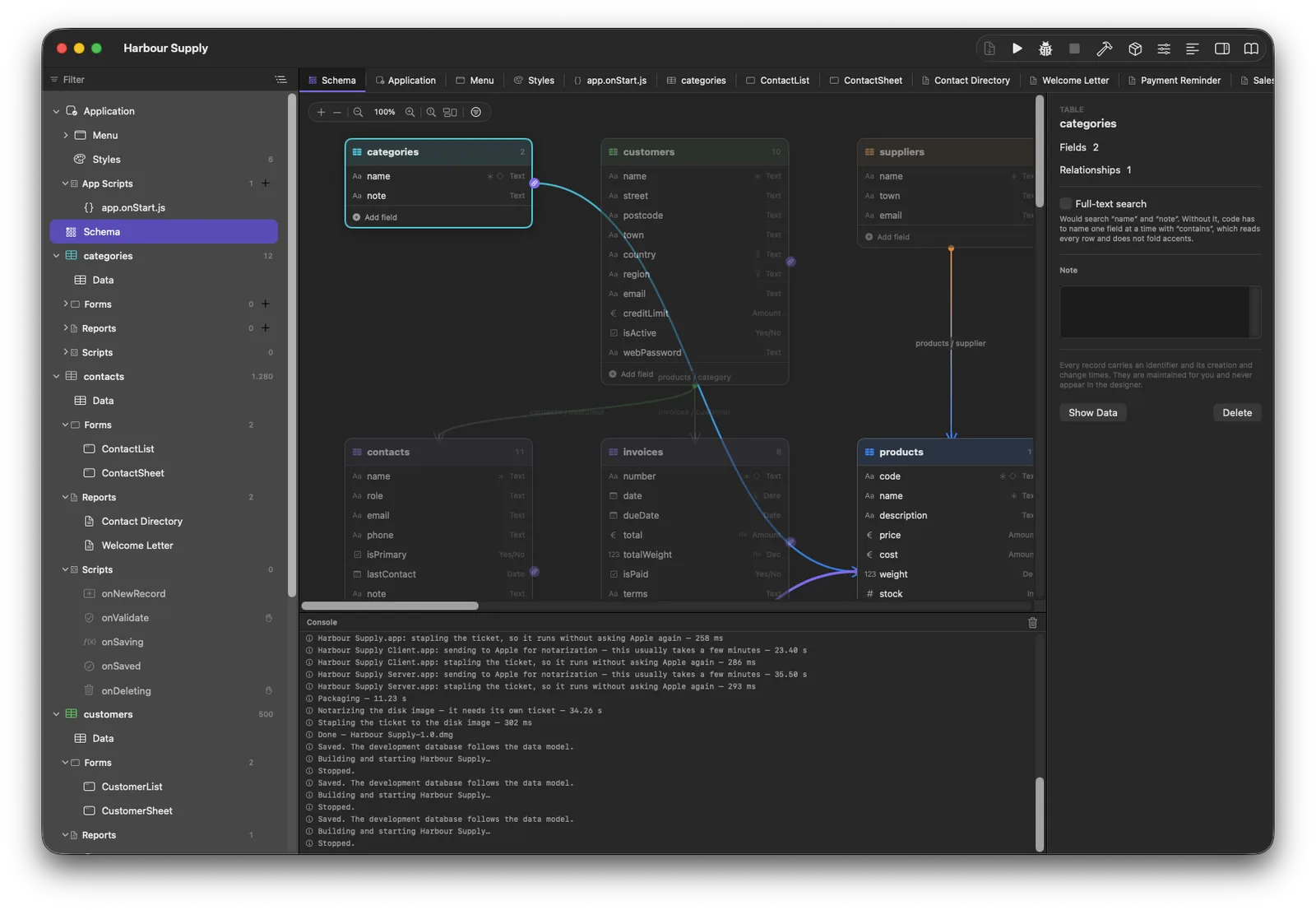Image resolution: width=1316 pixels, height=910 pixels.
Task: Open the Payment Reminder tab
Action: click(x=1175, y=81)
